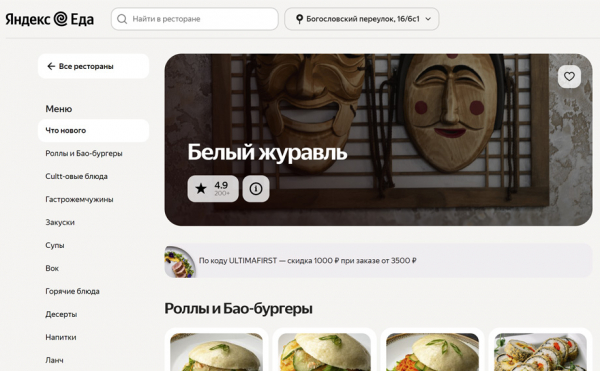Go to 'Закуски' category

pyautogui.click(x=60, y=222)
